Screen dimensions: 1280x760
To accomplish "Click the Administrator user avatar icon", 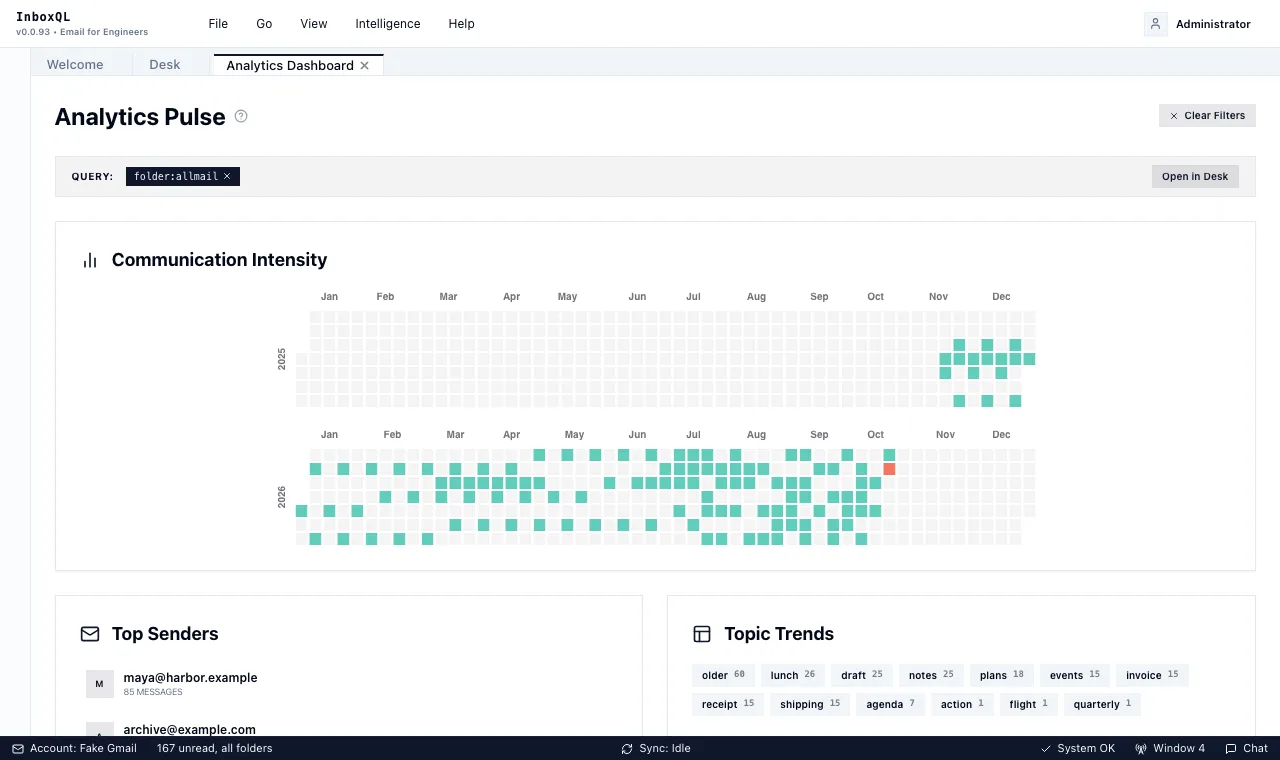I will [1156, 24].
